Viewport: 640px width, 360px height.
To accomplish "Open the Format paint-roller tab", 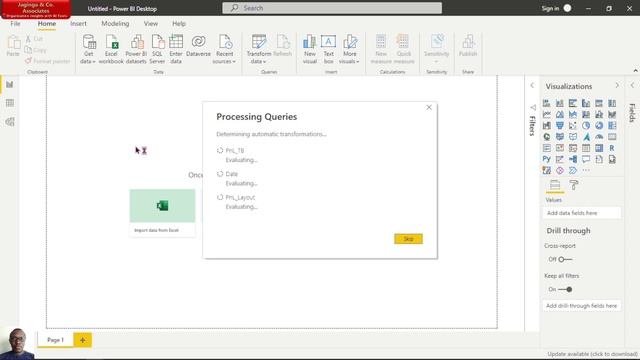I will [x=573, y=185].
